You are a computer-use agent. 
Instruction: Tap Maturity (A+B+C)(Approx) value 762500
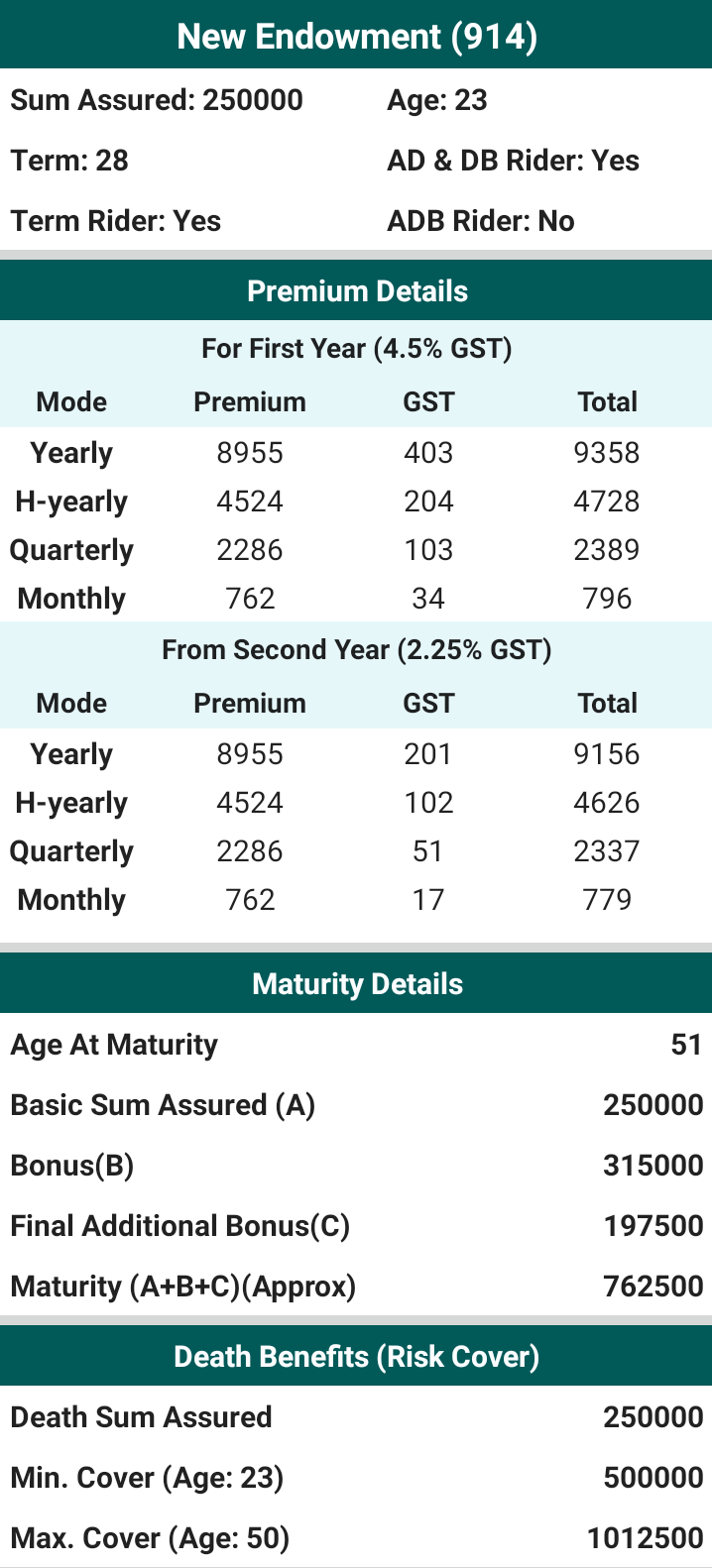coord(653,1287)
